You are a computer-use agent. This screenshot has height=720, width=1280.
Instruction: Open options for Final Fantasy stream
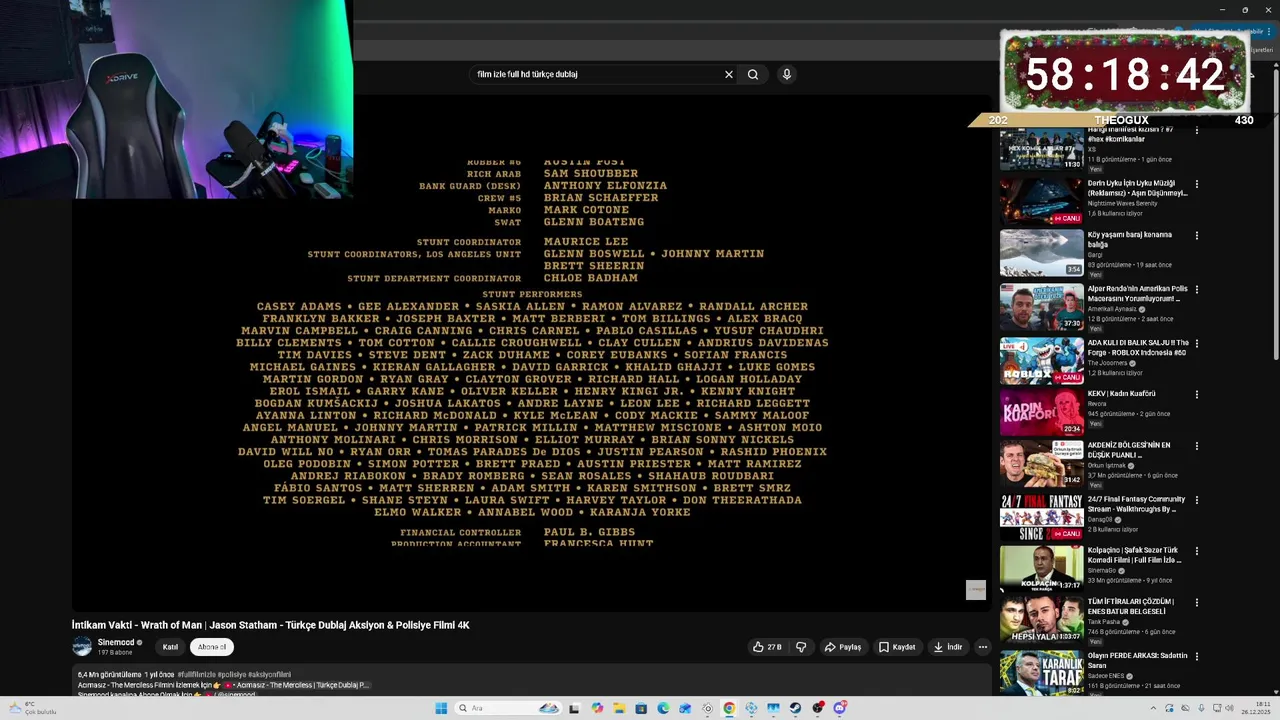pyautogui.click(x=1197, y=500)
